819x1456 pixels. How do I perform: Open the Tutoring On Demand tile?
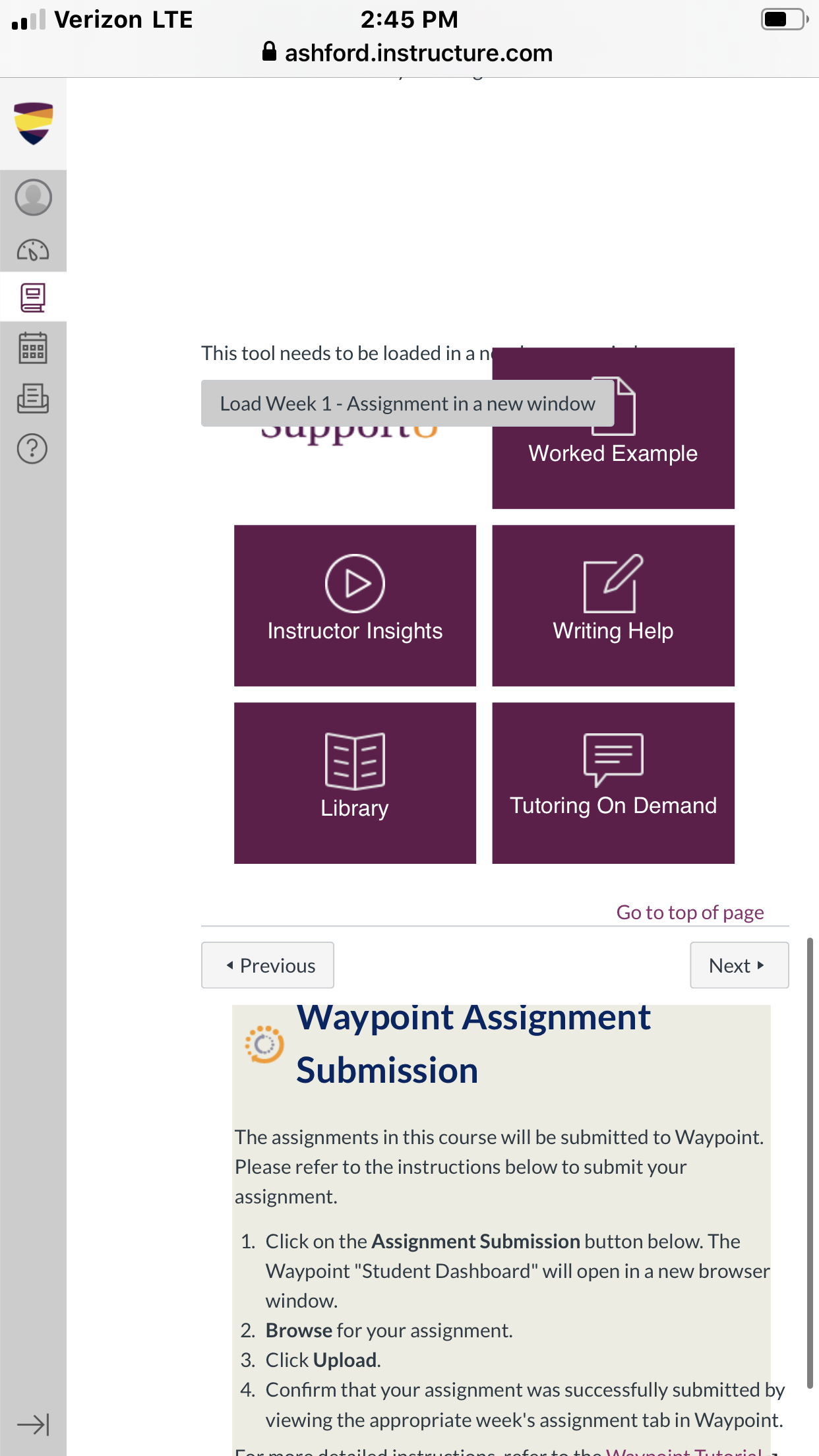(x=613, y=783)
